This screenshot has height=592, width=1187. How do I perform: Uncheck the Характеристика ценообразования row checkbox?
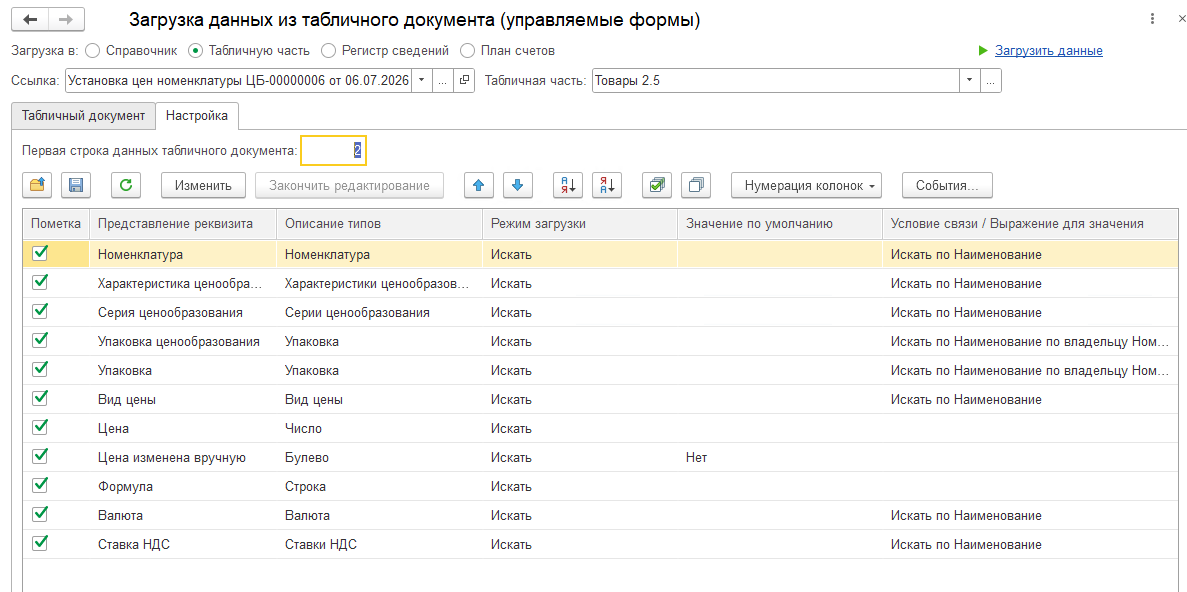pyautogui.click(x=41, y=282)
